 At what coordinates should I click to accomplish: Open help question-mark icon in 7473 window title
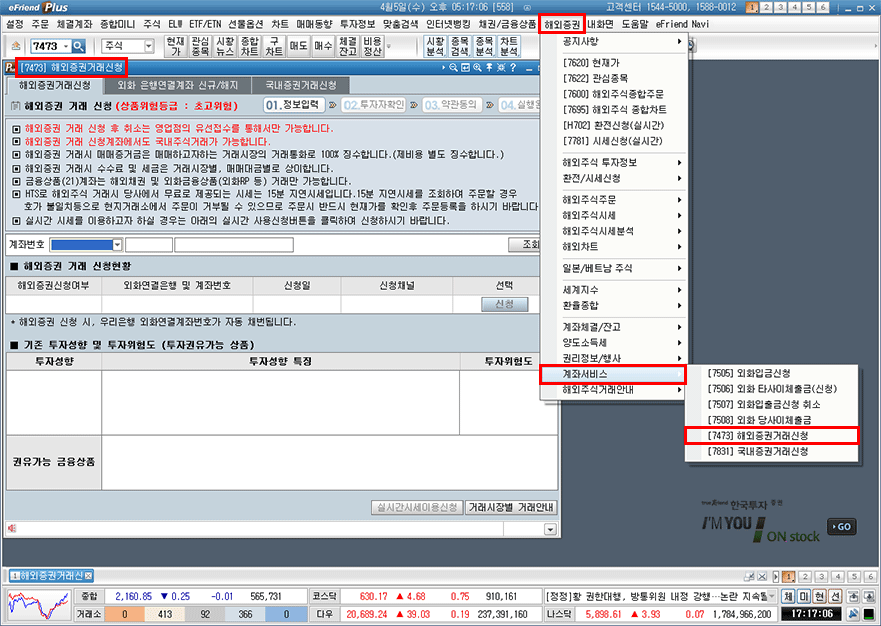512,67
